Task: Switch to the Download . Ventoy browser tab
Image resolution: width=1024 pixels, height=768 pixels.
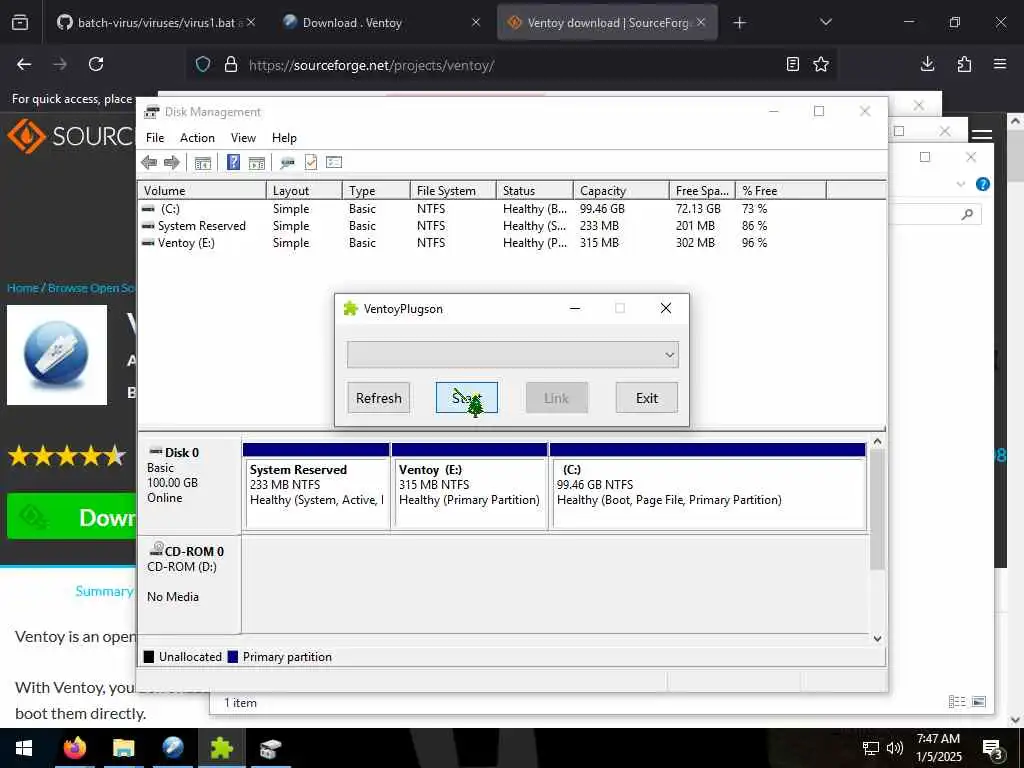Action: (x=382, y=23)
